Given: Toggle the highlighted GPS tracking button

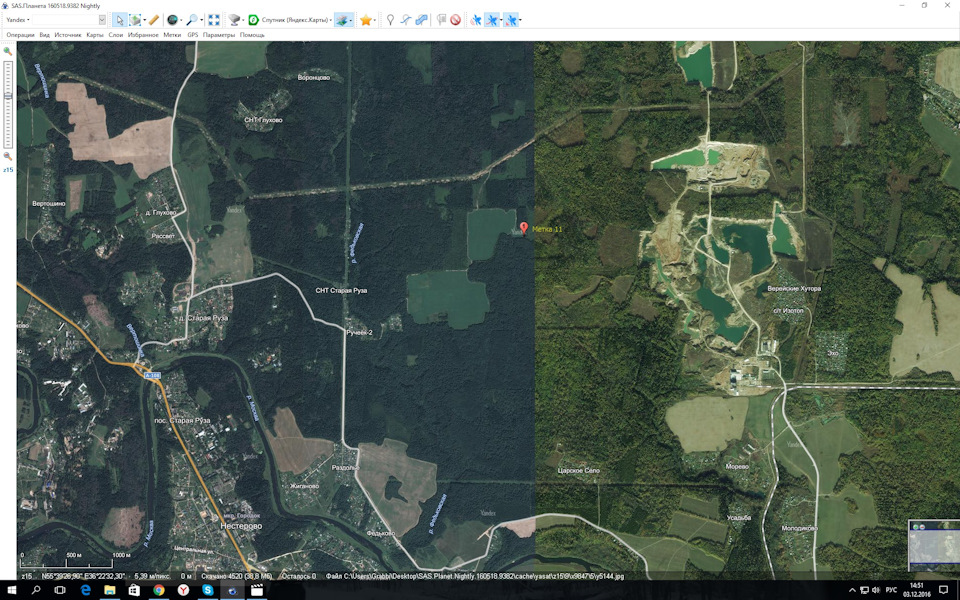Looking at the screenshot, I should pyautogui.click(x=492, y=20).
